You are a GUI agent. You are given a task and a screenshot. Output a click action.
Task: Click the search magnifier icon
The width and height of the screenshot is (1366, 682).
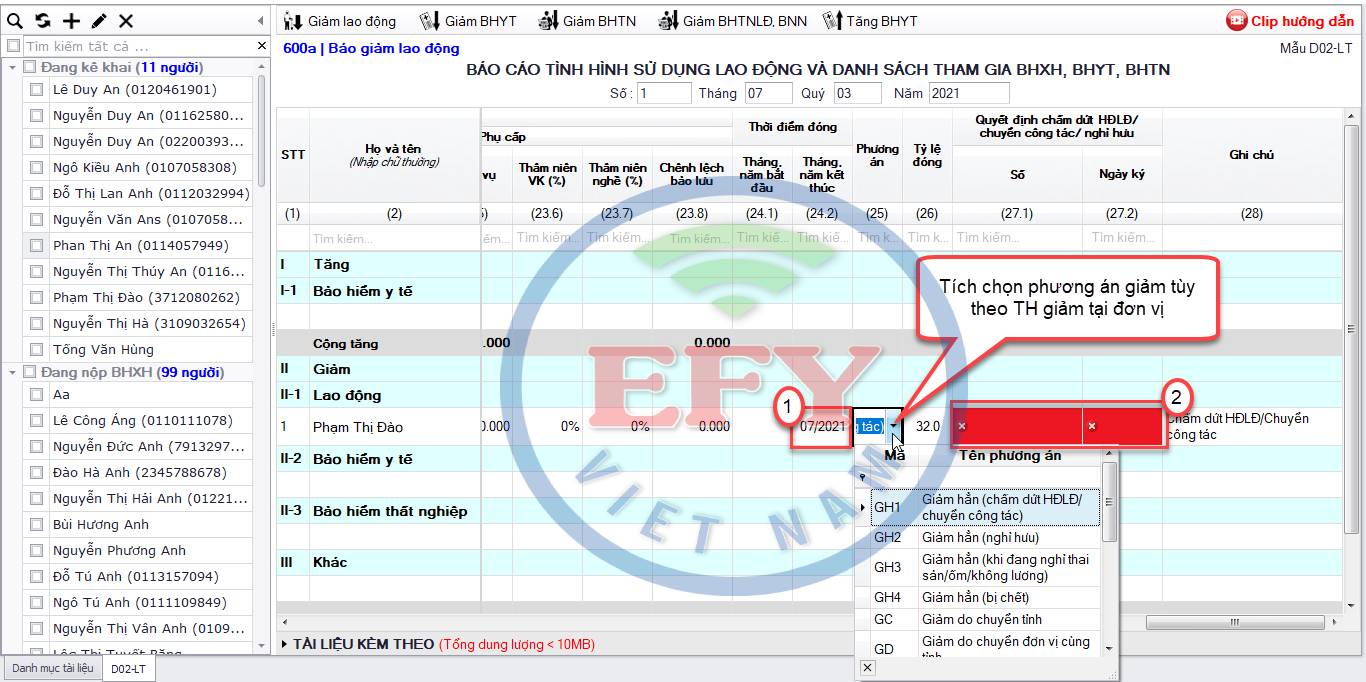[15, 21]
